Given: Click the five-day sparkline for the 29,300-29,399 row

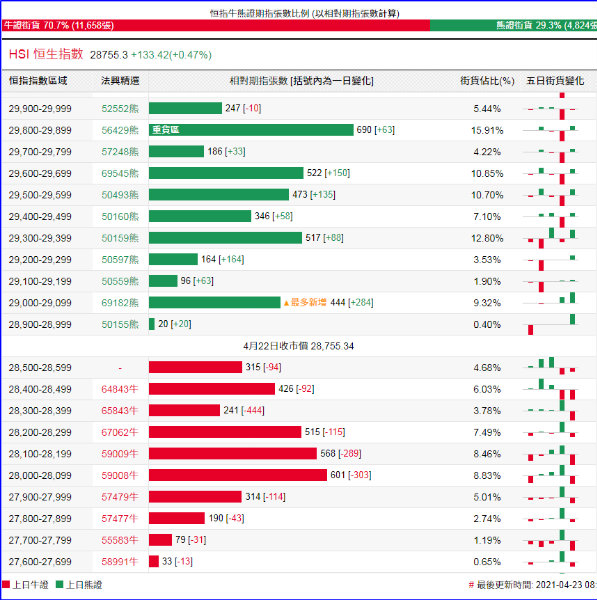Looking at the screenshot, I should [x=551, y=238].
